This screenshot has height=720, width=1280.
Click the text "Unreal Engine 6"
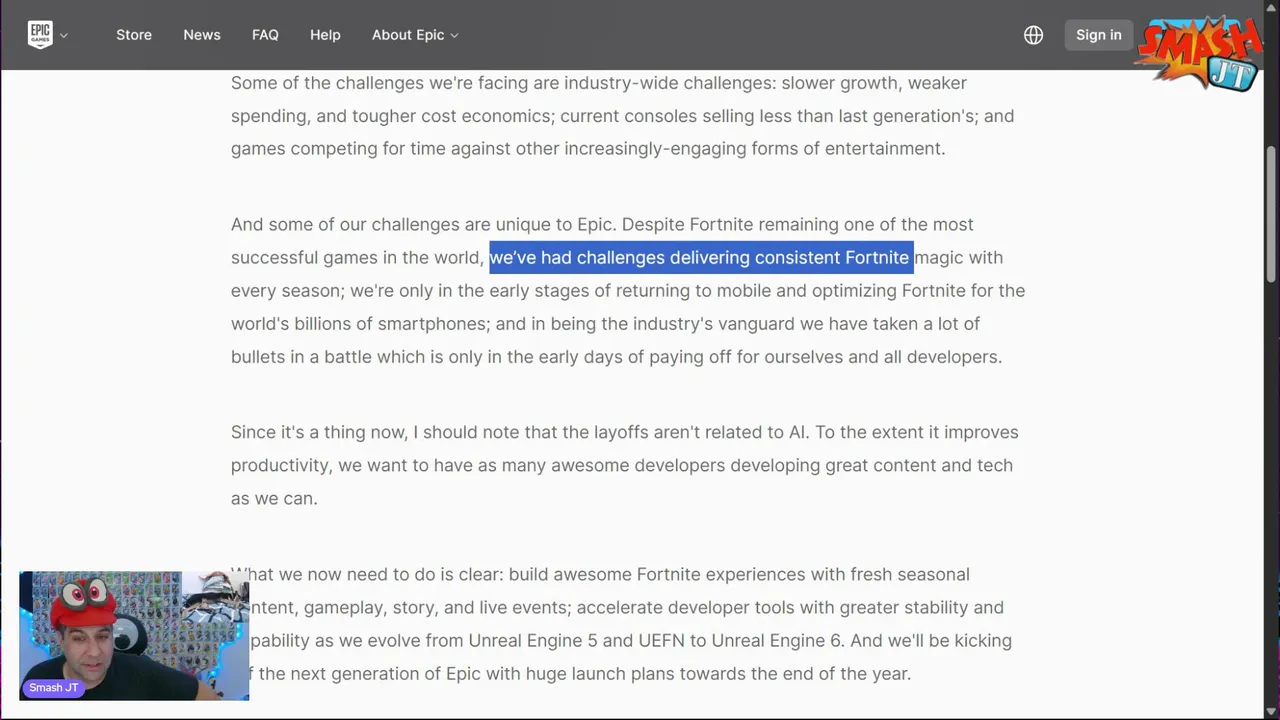pyautogui.click(x=777, y=641)
